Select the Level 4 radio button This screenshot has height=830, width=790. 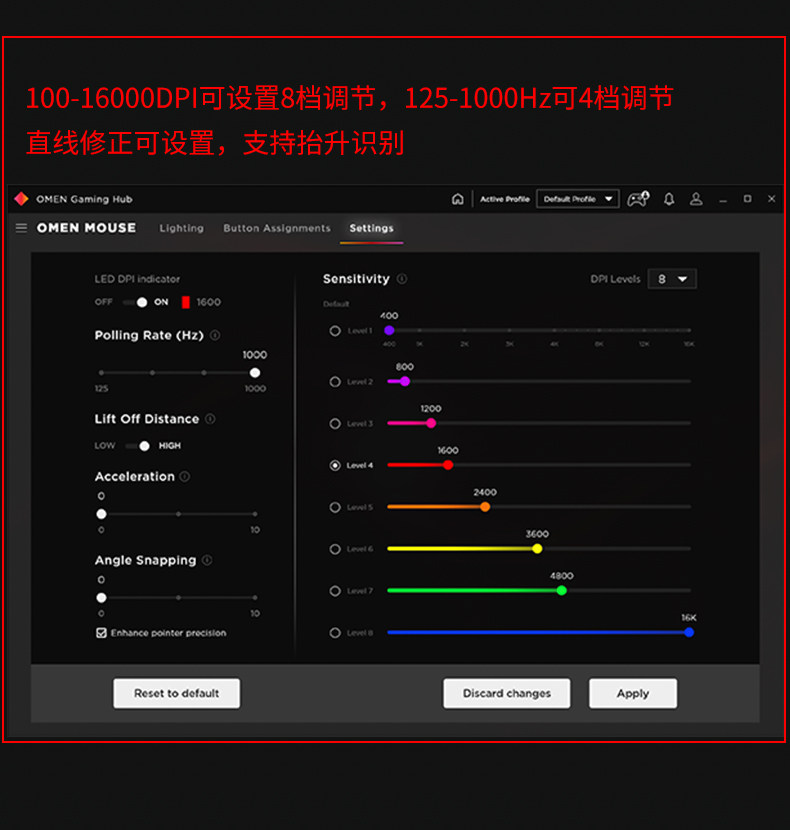tap(335, 465)
